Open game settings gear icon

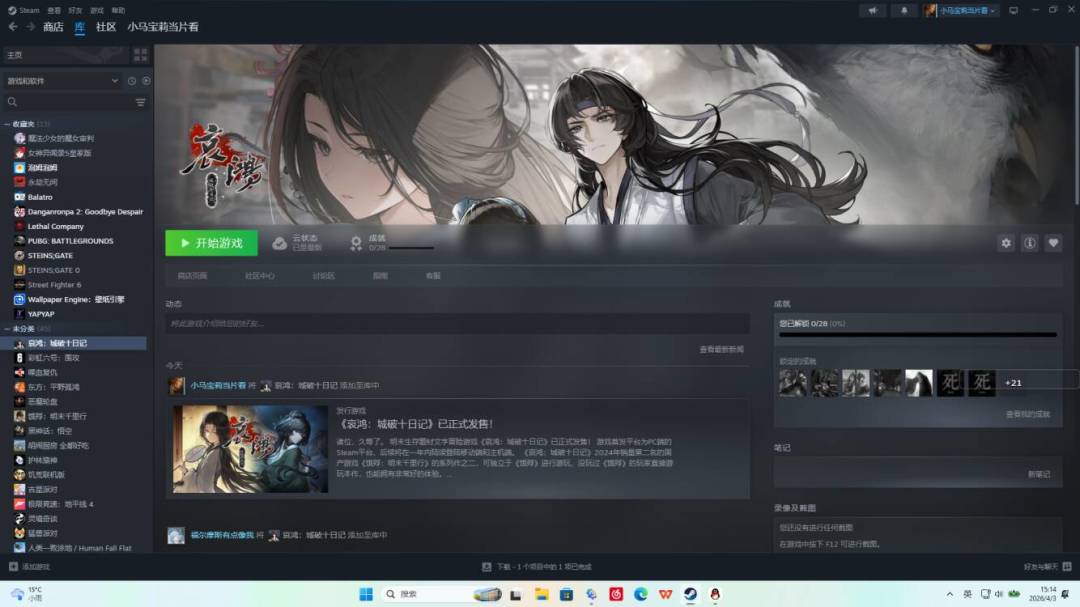[x=1006, y=243]
